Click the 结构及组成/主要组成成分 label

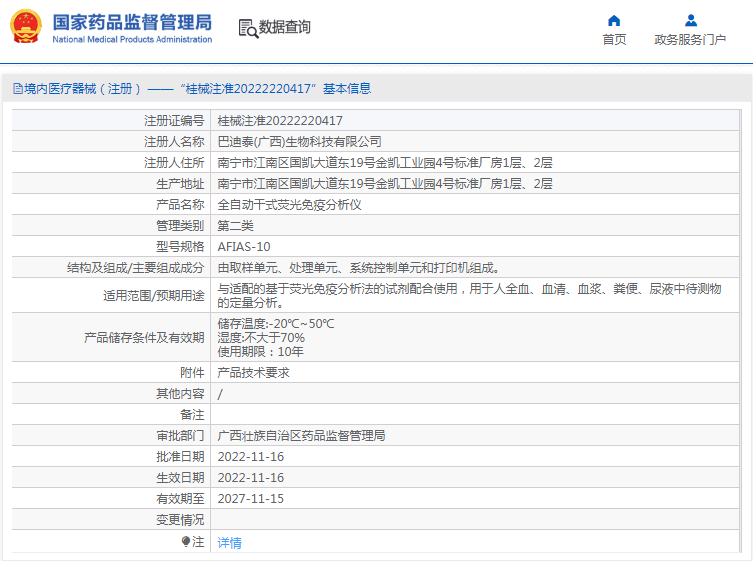[x=136, y=268]
